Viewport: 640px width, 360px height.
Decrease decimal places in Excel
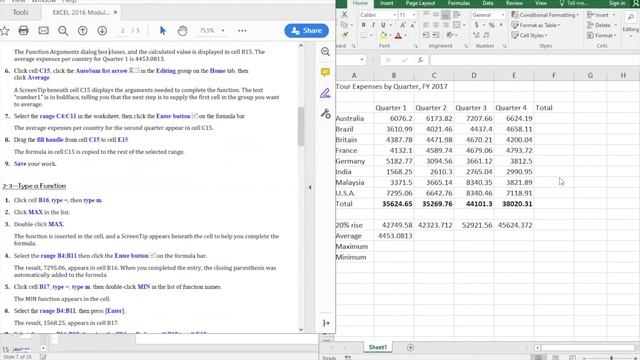pyautogui.click(x=487, y=35)
